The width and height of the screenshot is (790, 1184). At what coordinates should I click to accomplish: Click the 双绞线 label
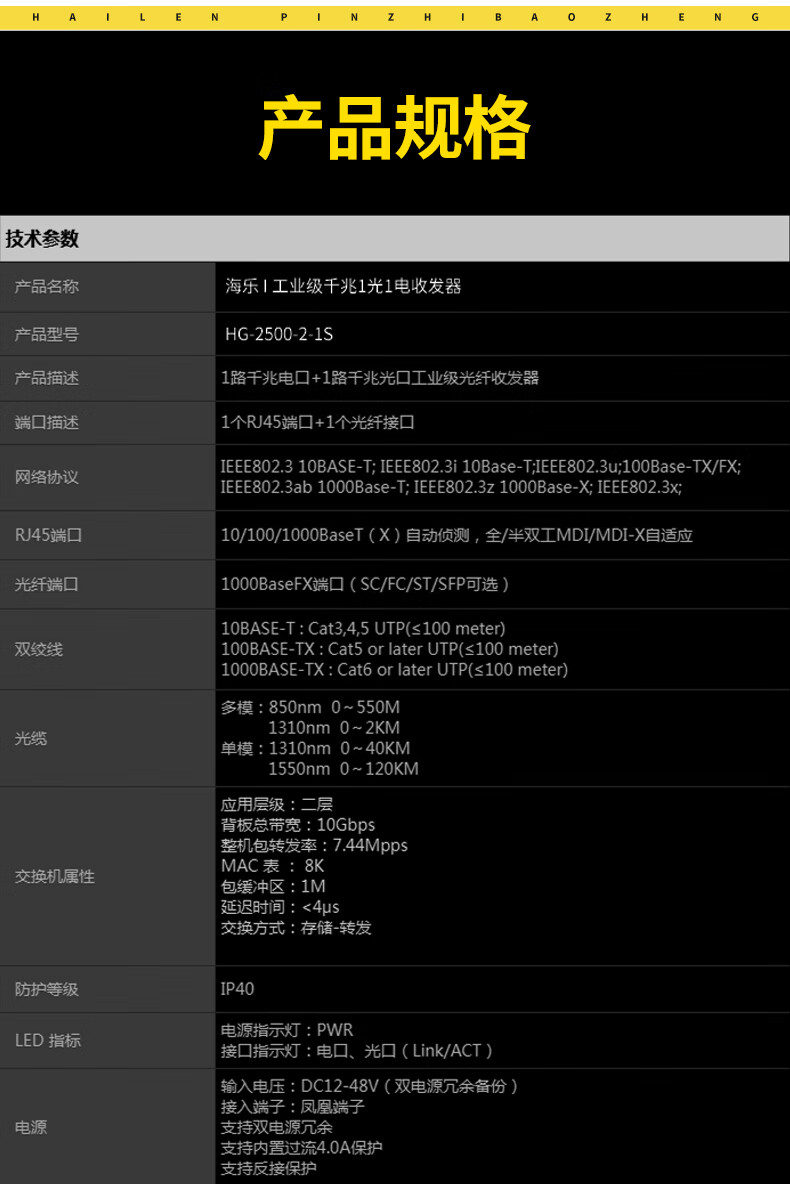(39, 649)
